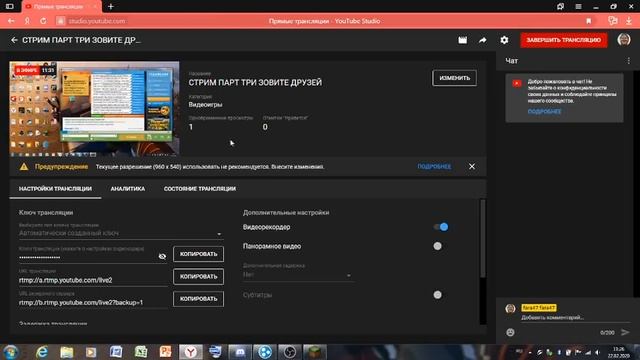The image size is (640, 360).
Task: Click the settings panel vertical scrollbar
Action: coord(483,238)
